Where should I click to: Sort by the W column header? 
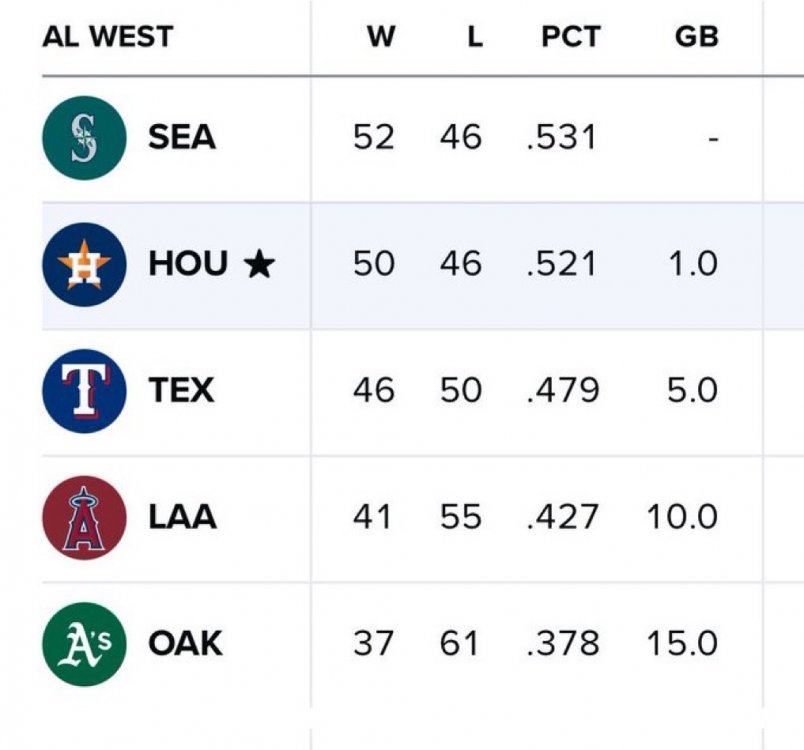pyautogui.click(x=380, y=37)
